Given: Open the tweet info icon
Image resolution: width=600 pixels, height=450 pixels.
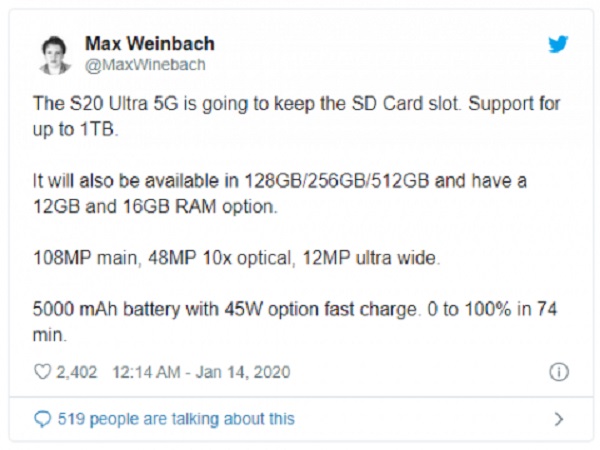Looking at the screenshot, I should click(558, 372).
